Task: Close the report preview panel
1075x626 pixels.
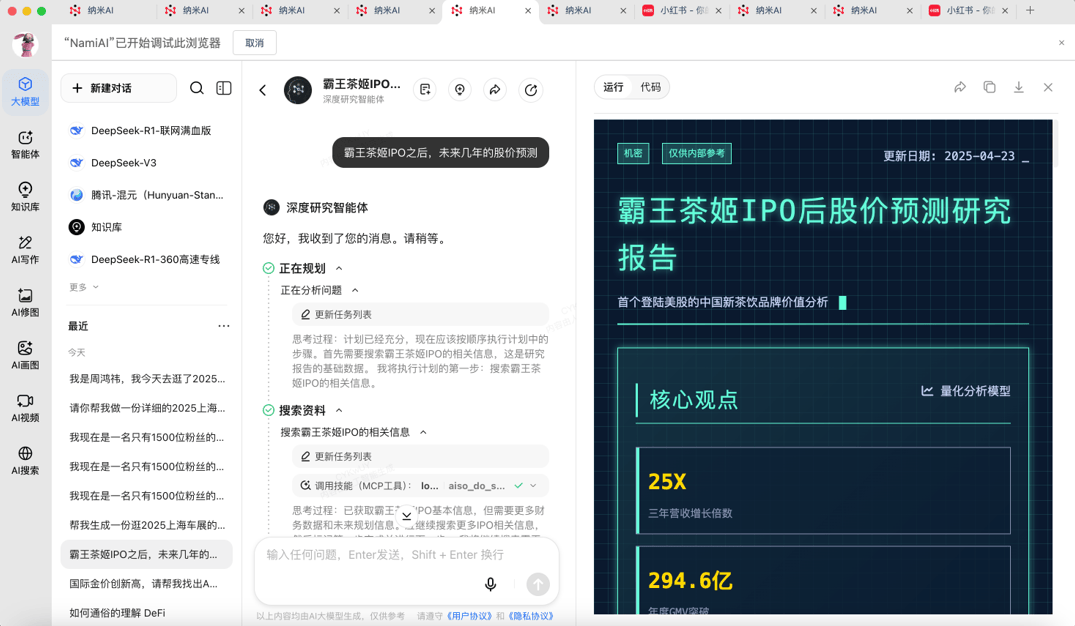Action: click(x=1048, y=87)
